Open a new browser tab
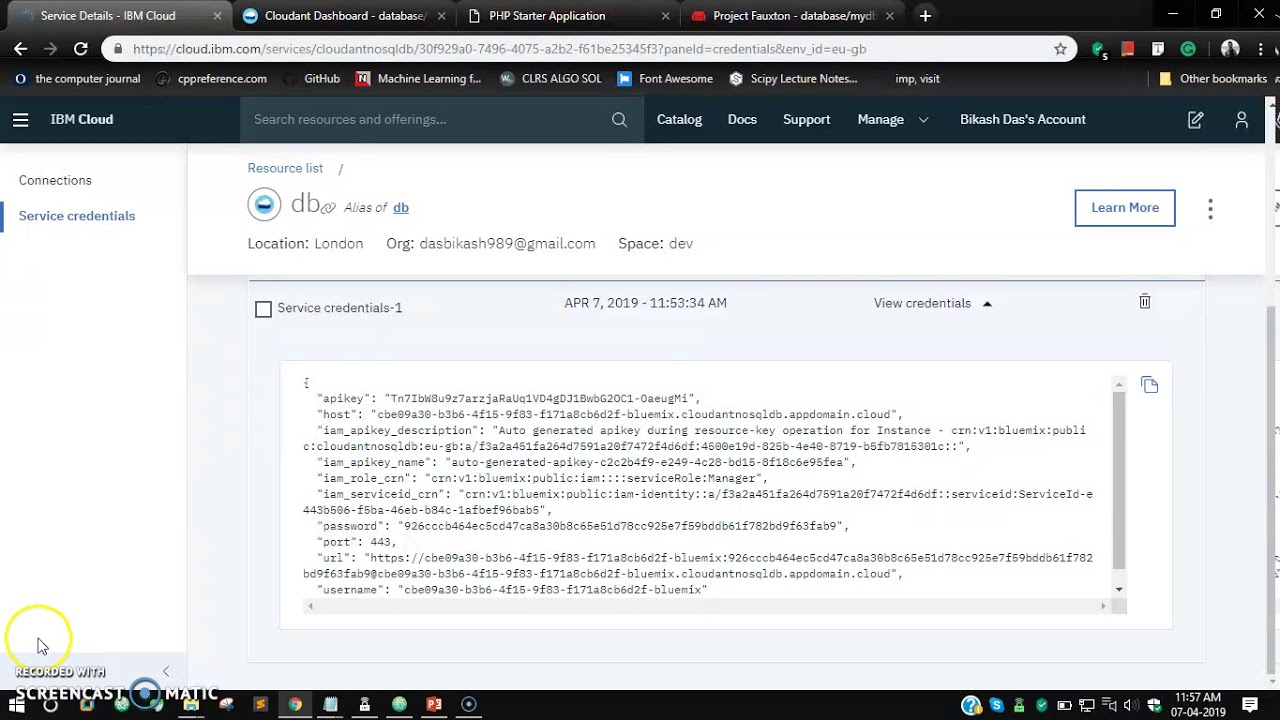The width and height of the screenshot is (1280, 720). pos(925,16)
